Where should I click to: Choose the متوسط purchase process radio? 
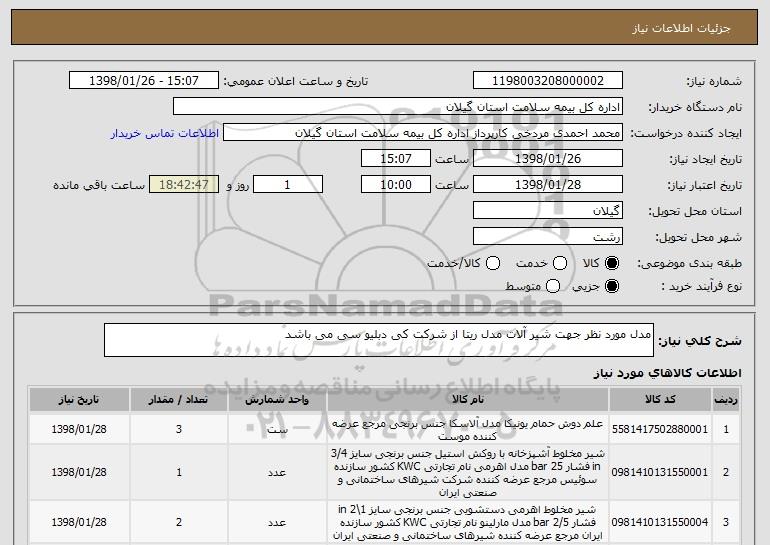point(553,286)
